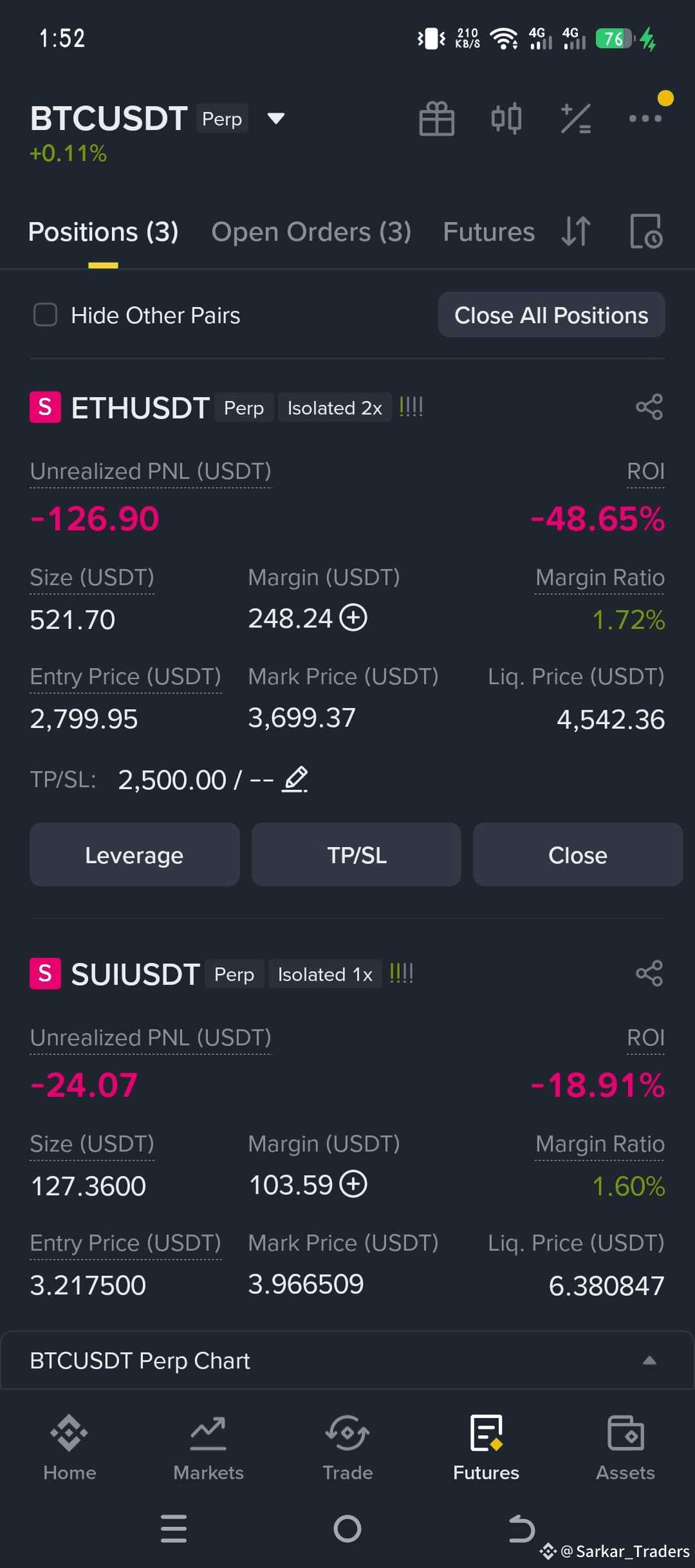Open the three-dot more menu
Viewport: 695px width, 1568px height.
point(645,118)
